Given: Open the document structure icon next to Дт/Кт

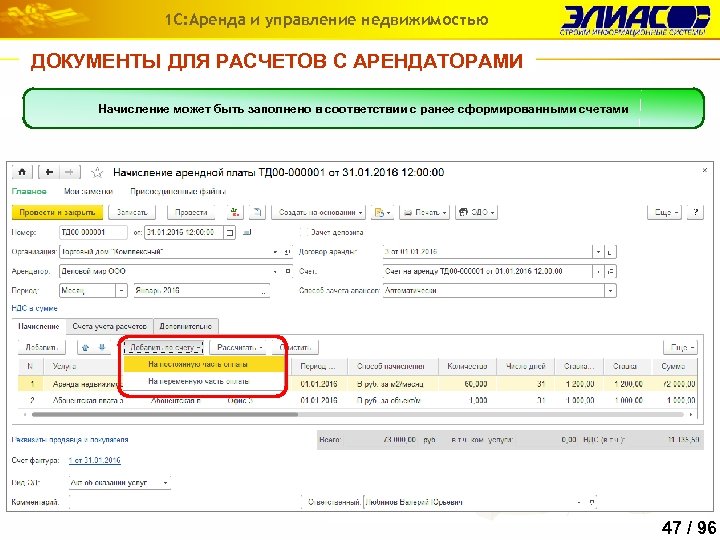Looking at the screenshot, I should (257, 212).
